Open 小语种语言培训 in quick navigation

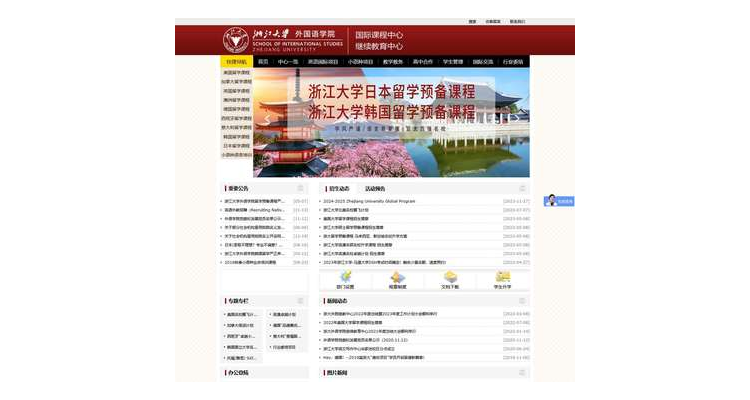coord(236,155)
